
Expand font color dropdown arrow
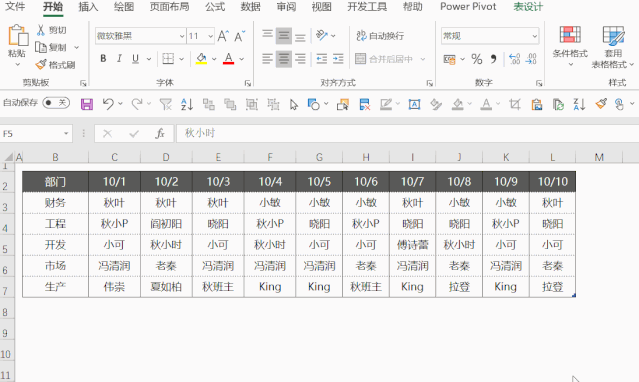(x=242, y=59)
